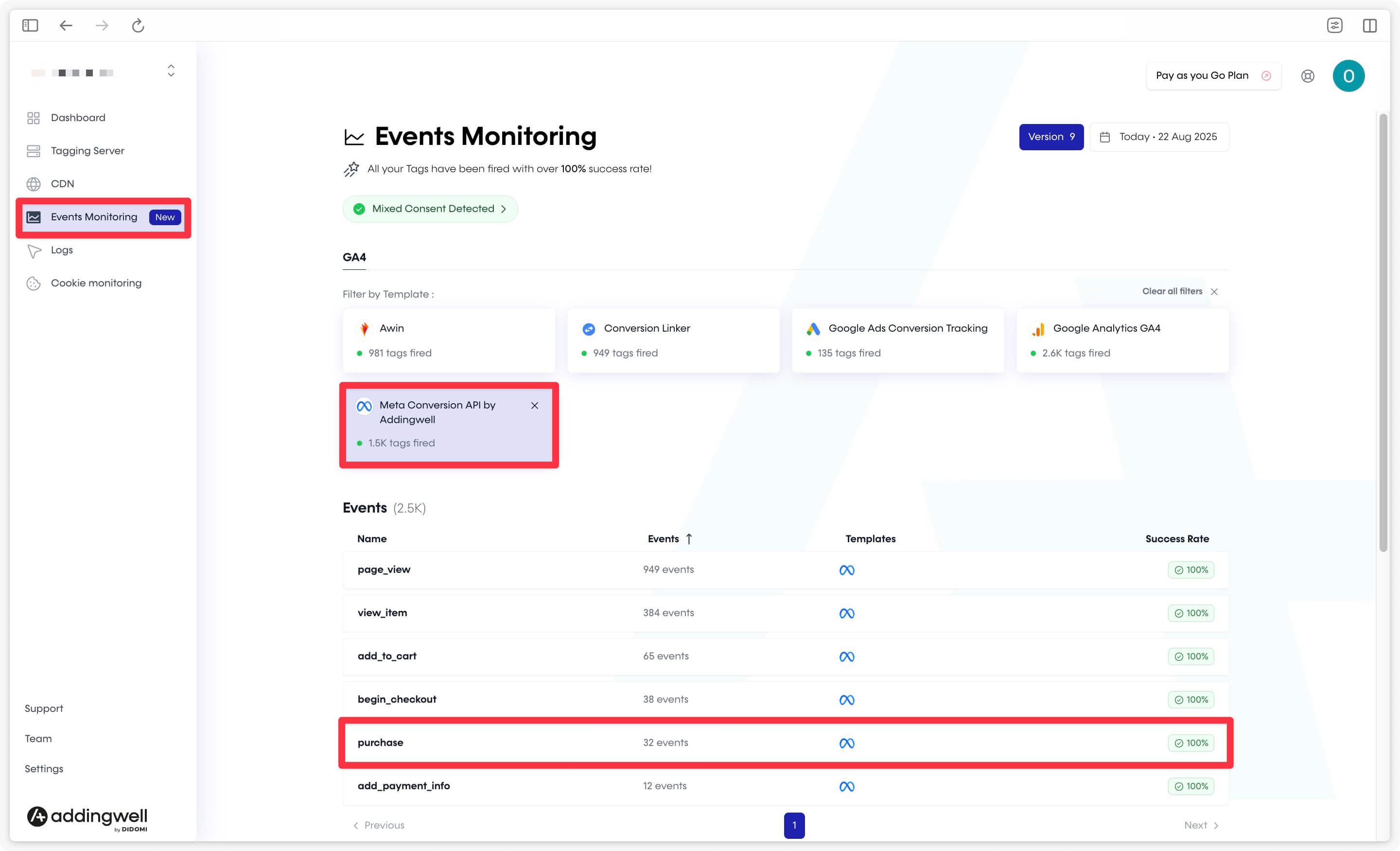Click the help lifebuoy icon
The height and width of the screenshot is (851, 1400).
coord(1307,76)
